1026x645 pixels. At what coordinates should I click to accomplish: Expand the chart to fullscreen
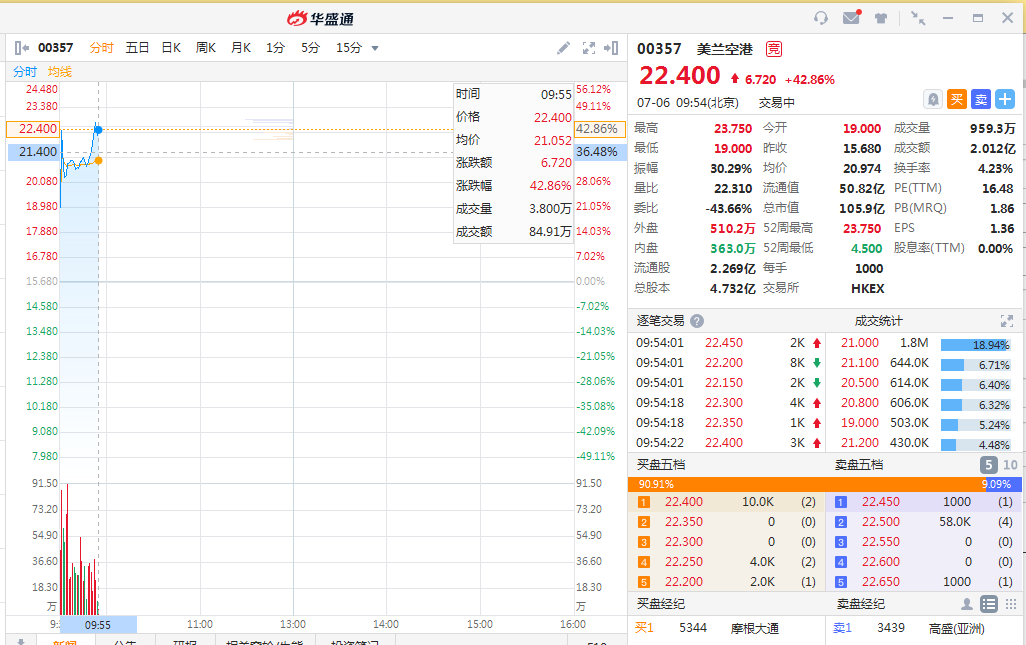point(589,48)
